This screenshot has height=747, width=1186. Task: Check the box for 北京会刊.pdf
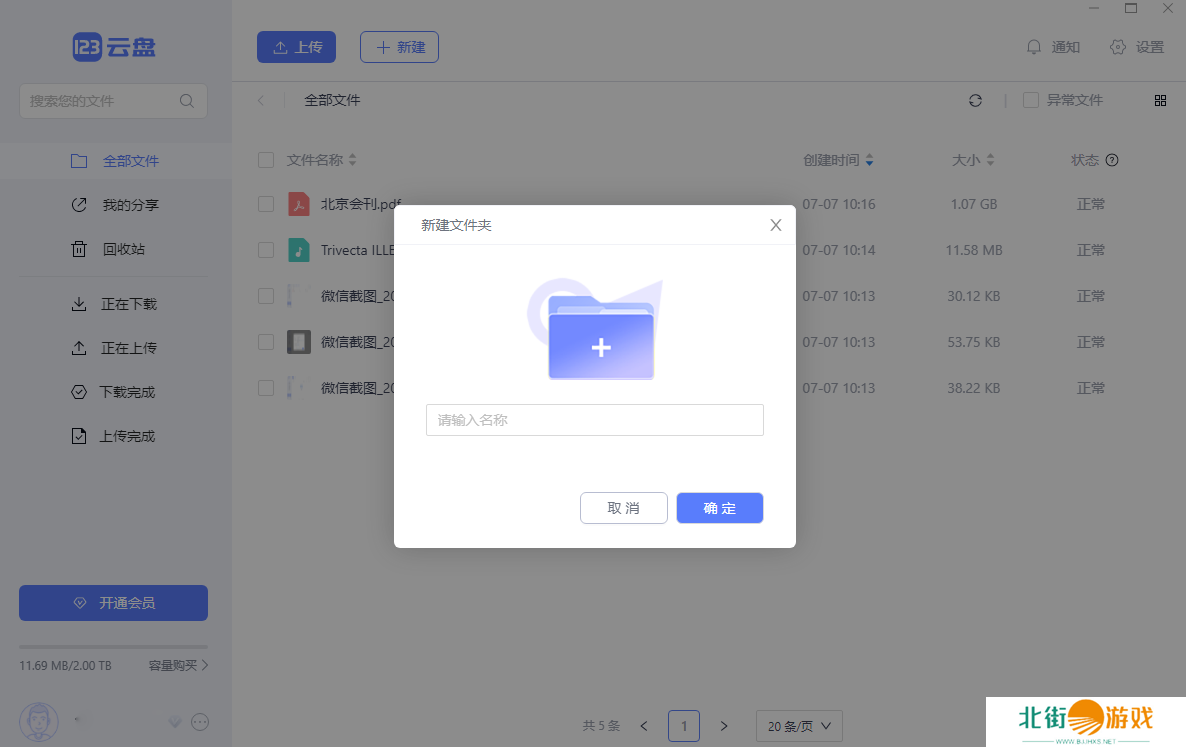pyautogui.click(x=266, y=204)
